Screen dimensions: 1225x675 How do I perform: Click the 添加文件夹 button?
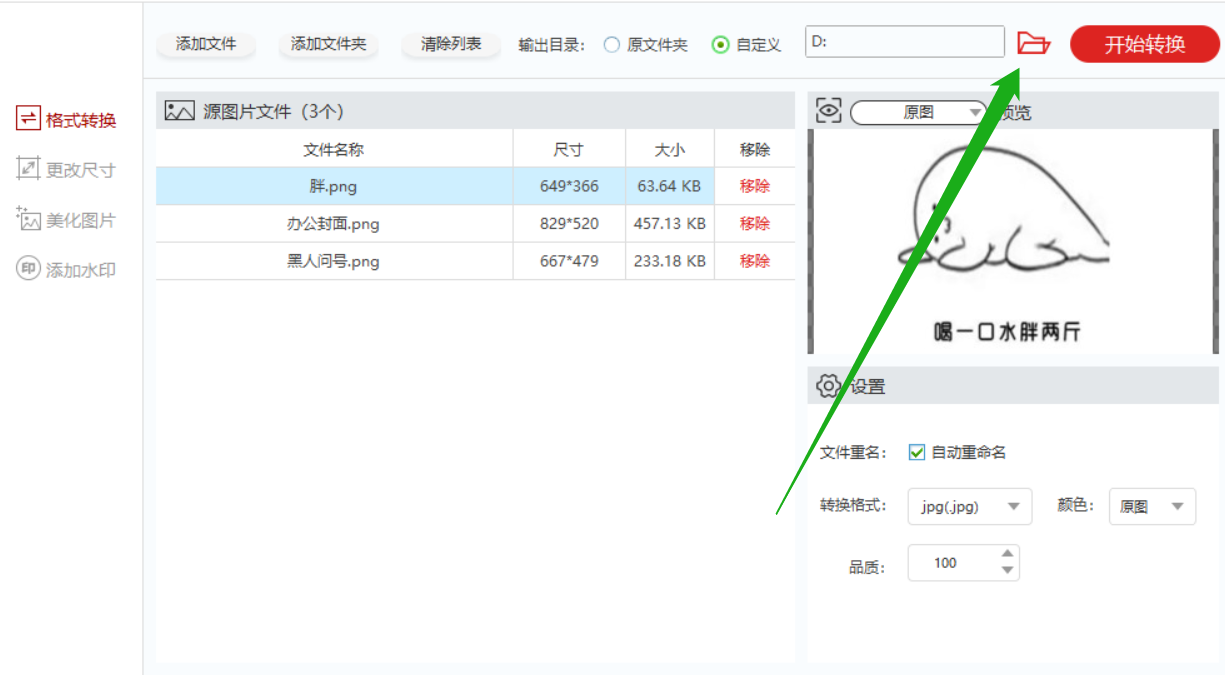point(328,44)
